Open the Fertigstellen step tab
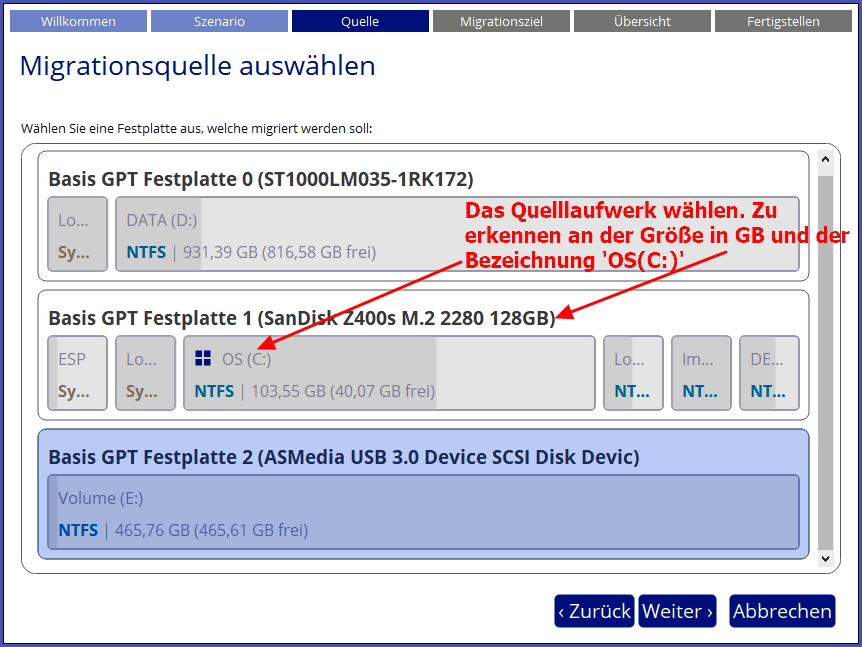The width and height of the screenshot is (862, 647). tap(782, 21)
